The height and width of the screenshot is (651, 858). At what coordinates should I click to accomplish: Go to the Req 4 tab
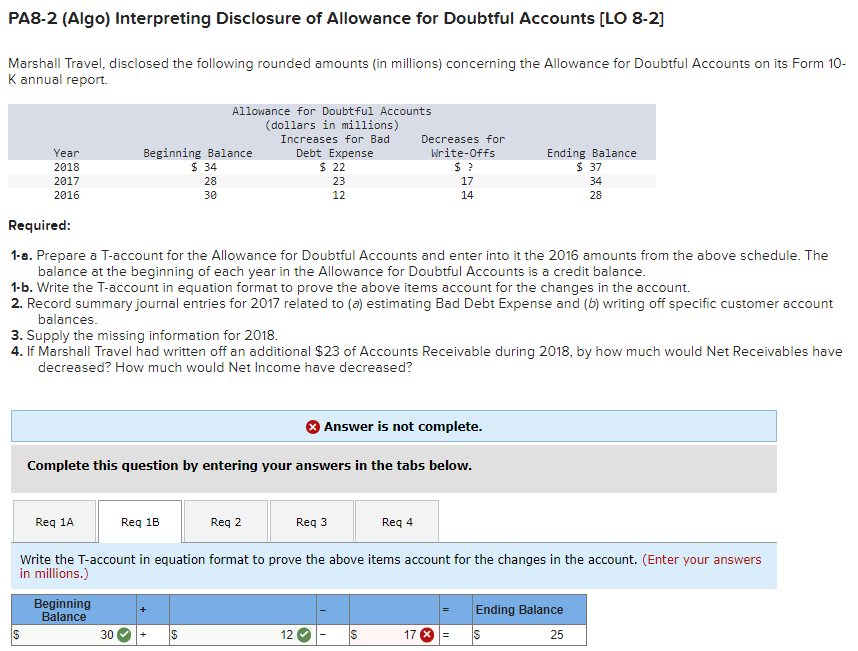click(x=397, y=521)
